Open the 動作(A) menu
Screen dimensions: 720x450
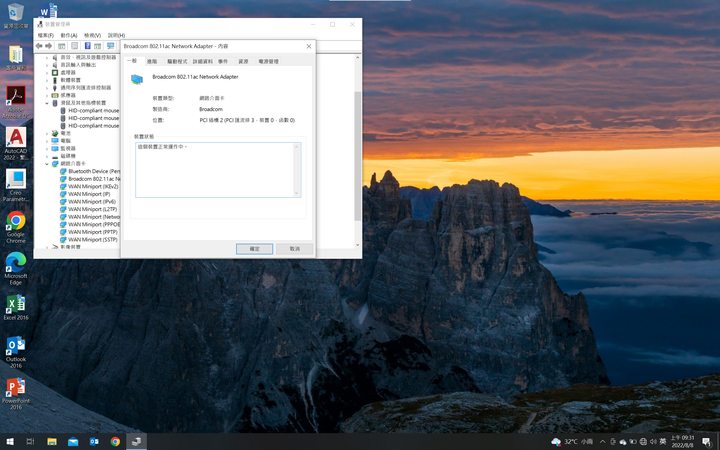[68, 35]
